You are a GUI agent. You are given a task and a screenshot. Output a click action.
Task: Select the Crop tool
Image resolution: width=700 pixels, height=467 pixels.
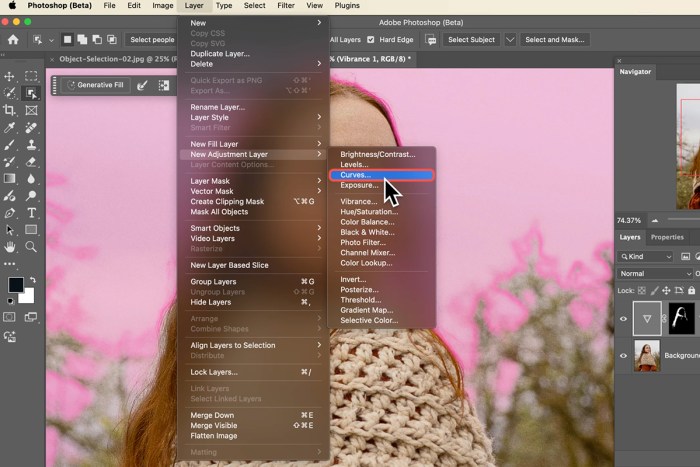tap(9, 110)
